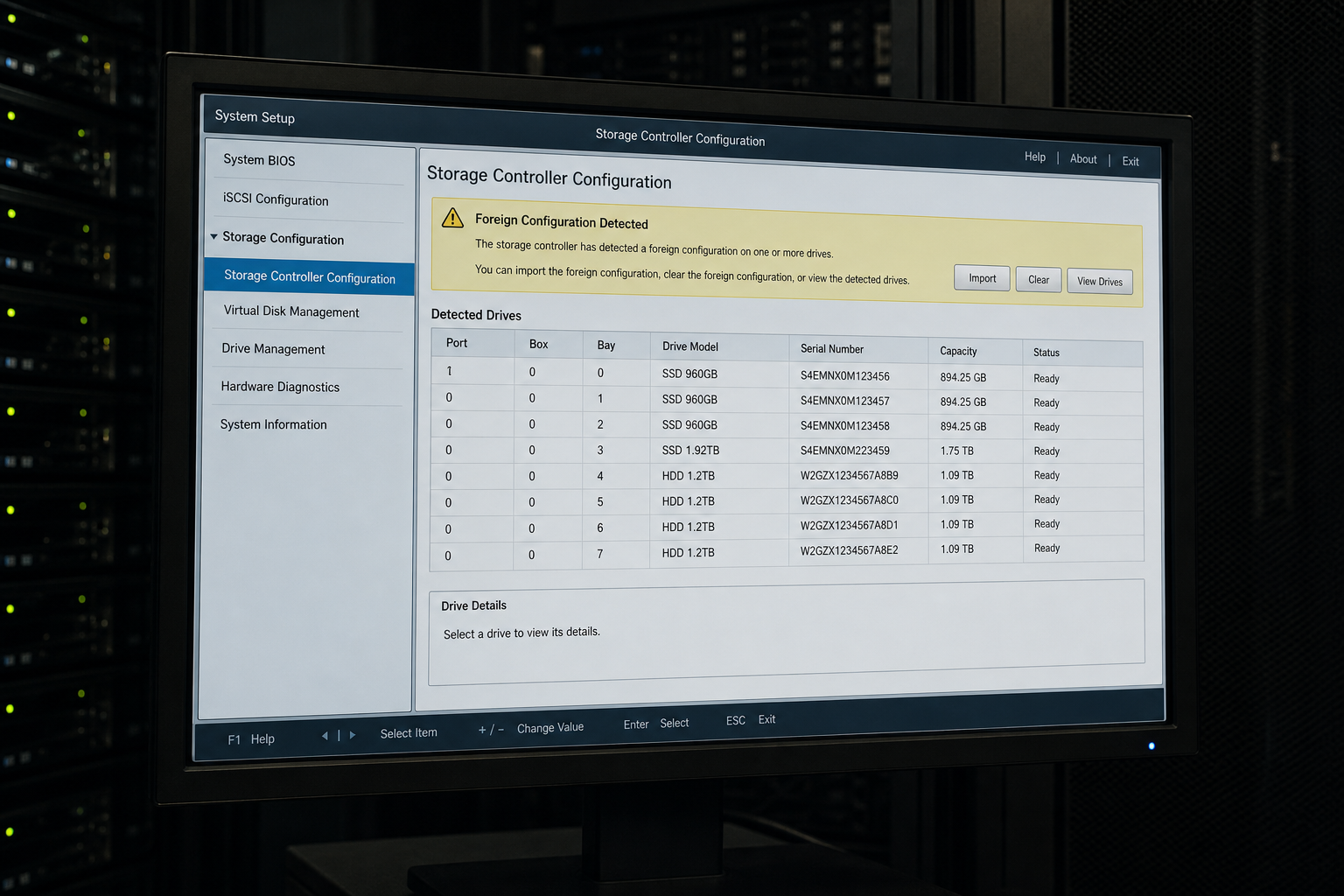Click the right arrow key hint in footer
The width and height of the screenshot is (1344, 896).
click(353, 735)
